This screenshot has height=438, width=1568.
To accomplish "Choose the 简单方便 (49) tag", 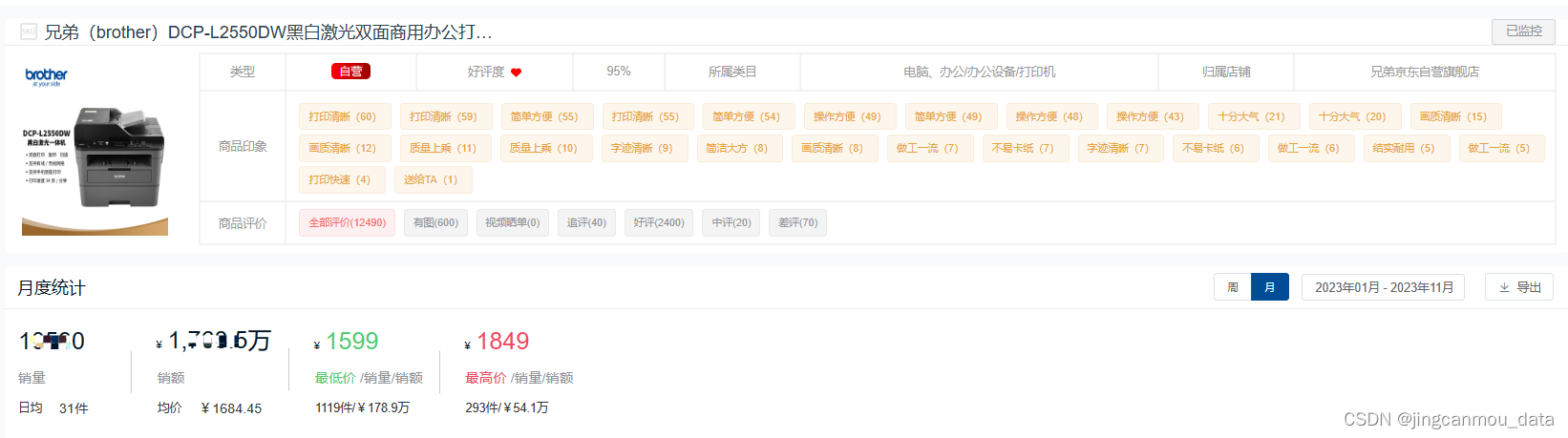I will tap(951, 116).
